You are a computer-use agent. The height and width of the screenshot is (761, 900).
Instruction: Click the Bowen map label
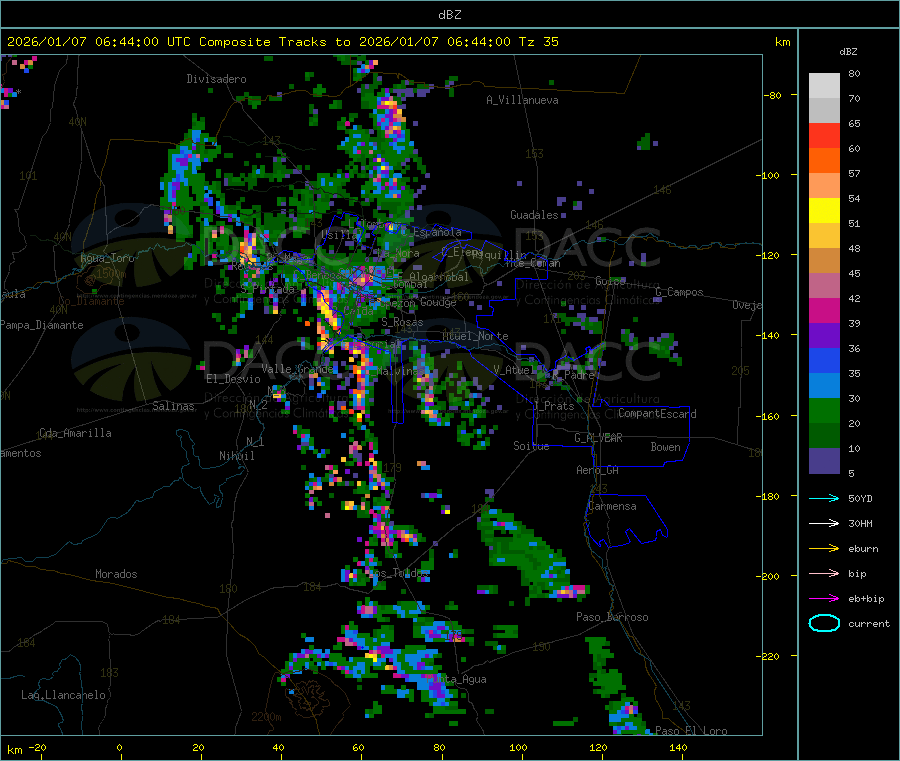click(666, 447)
